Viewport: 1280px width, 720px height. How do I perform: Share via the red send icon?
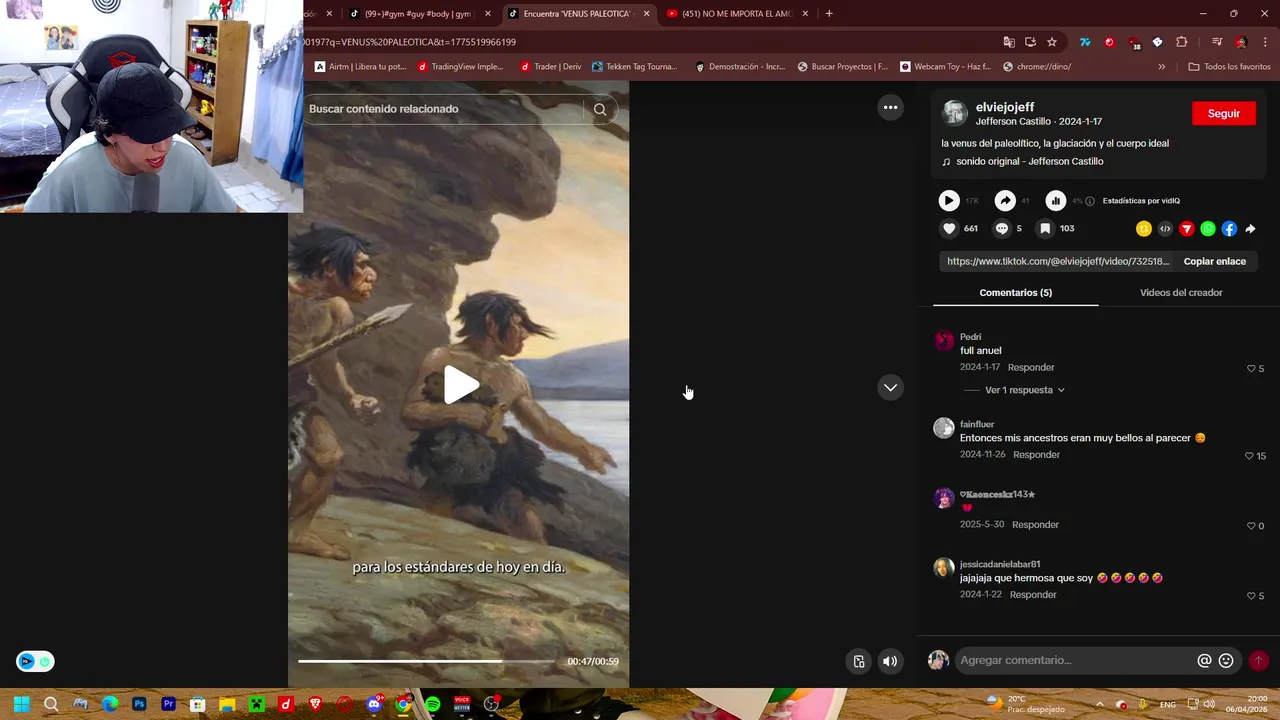tap(1187, 229)
